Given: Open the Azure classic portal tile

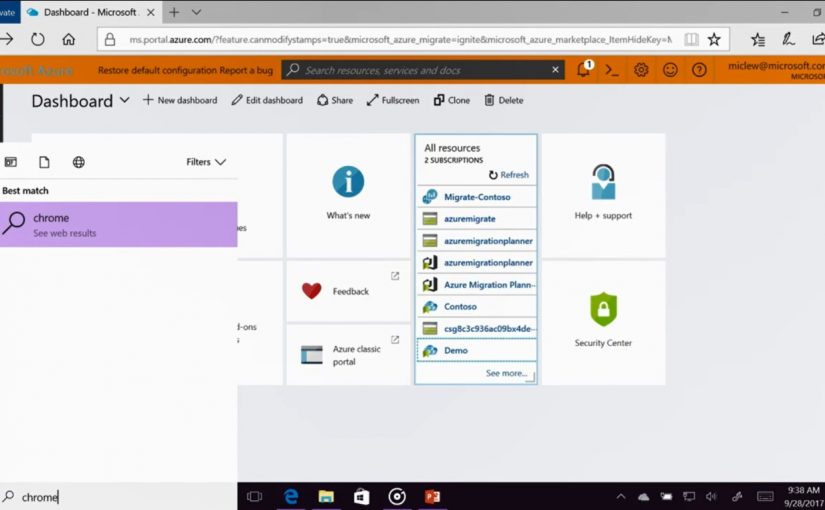Looking at the screenshot, I should coord(348,355).
